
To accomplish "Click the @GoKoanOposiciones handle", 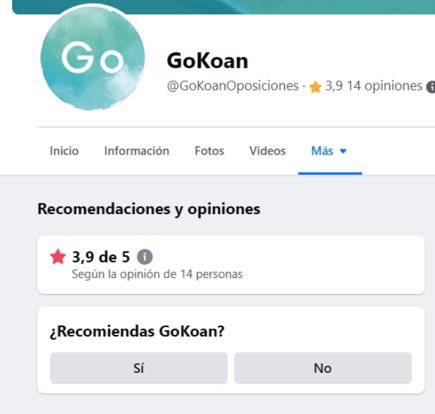I will coord(233,86).
